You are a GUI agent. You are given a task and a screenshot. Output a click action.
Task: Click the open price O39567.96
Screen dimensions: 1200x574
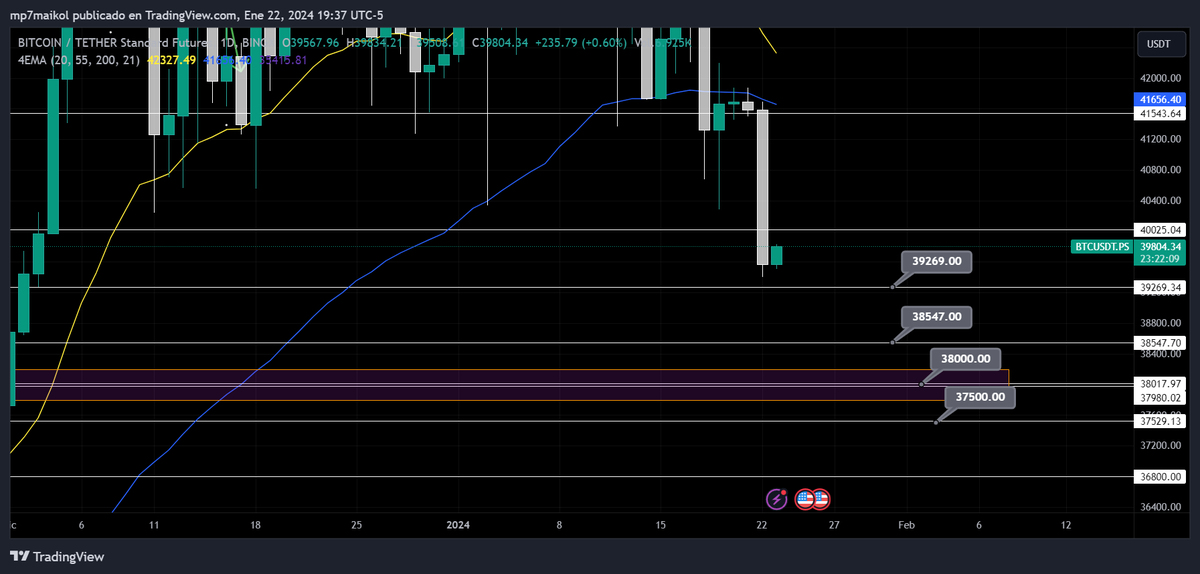[x=313, y=43]
